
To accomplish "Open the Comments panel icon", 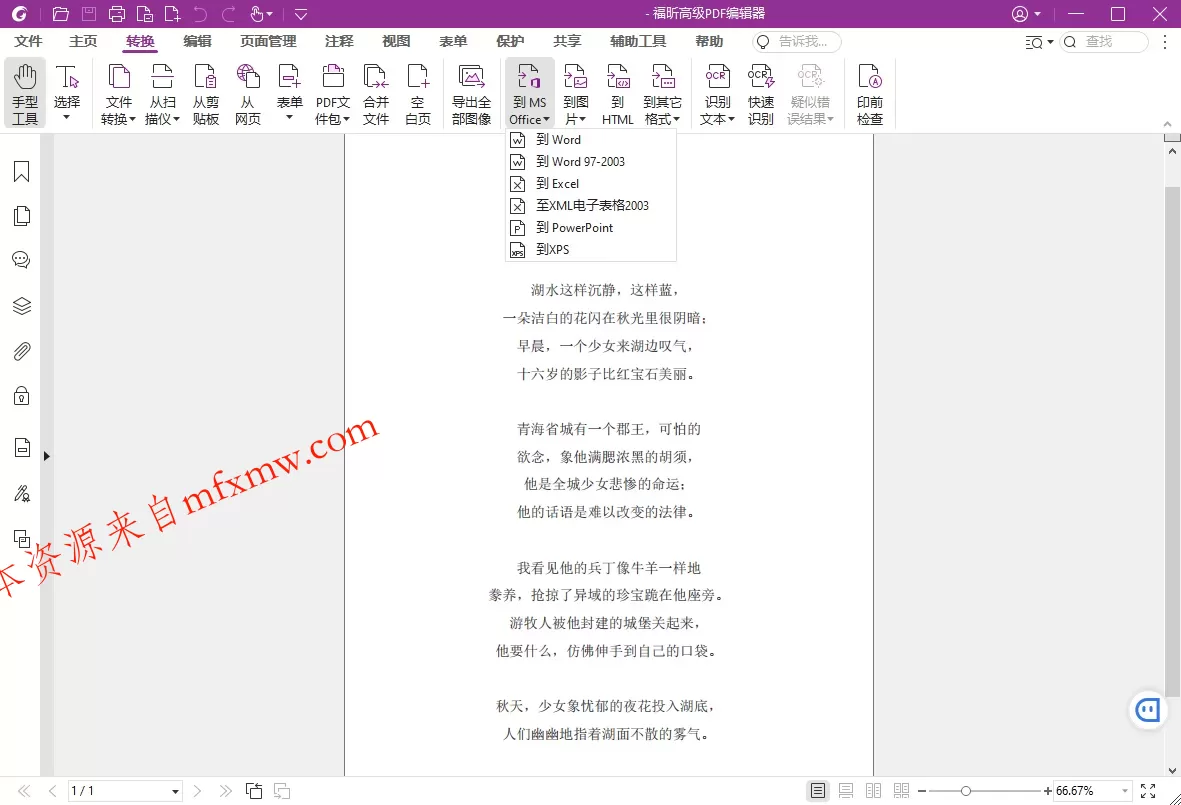I will [x=22, y=260].
